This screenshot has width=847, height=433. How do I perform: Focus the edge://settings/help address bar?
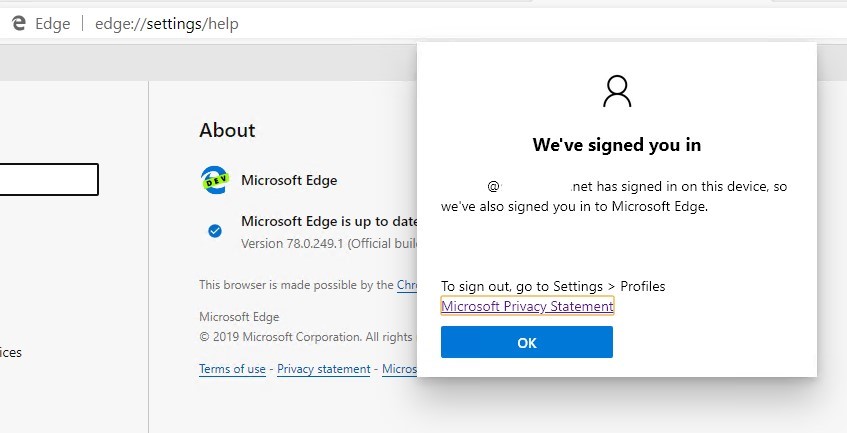(166, 24)
